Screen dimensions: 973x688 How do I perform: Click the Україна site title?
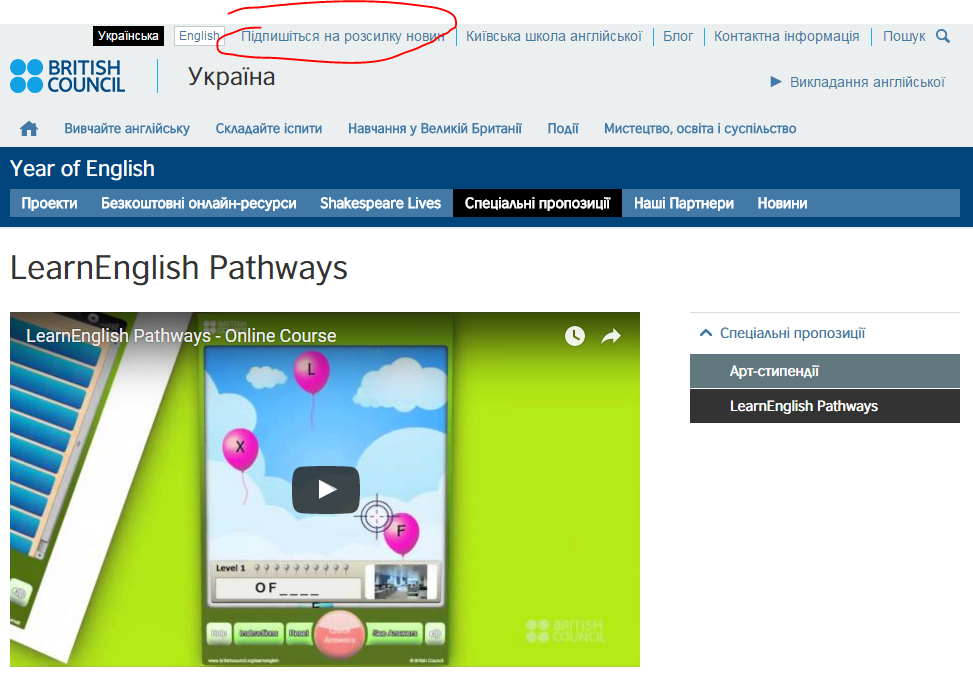pyautogui.click(x=231, y=77)
